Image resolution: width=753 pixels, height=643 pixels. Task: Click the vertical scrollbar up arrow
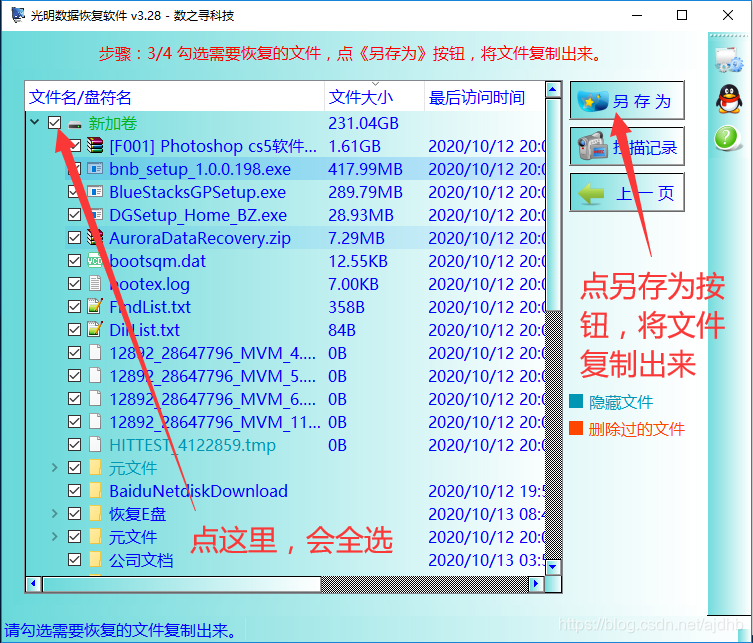click(553, 90)
